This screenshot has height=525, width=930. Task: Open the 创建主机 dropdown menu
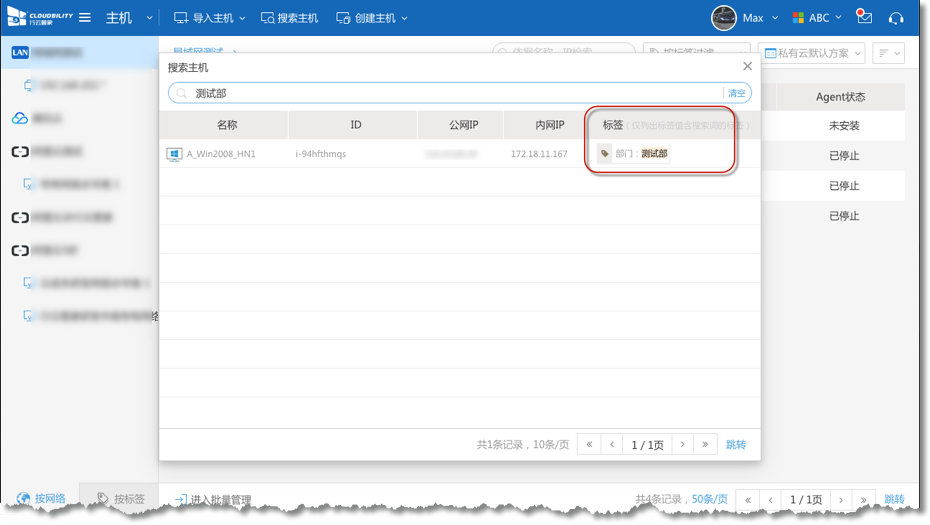pos(372,18)
